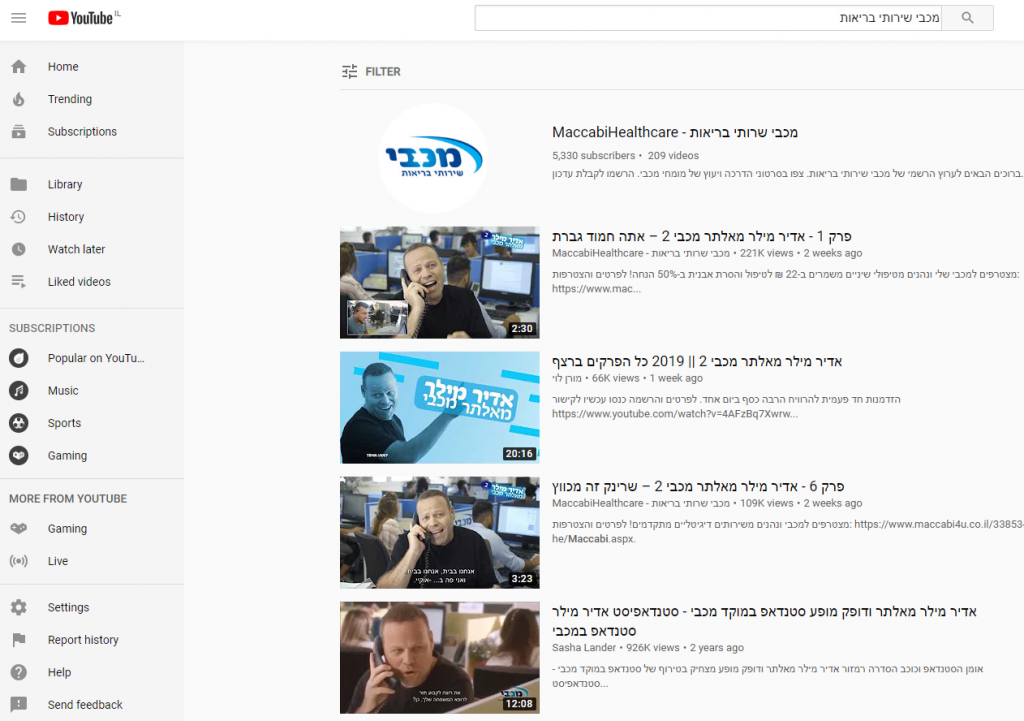Click the Send feedback icon
Image resolution: width=1024 pixels, height=721 pixels.
pos(19,704)
